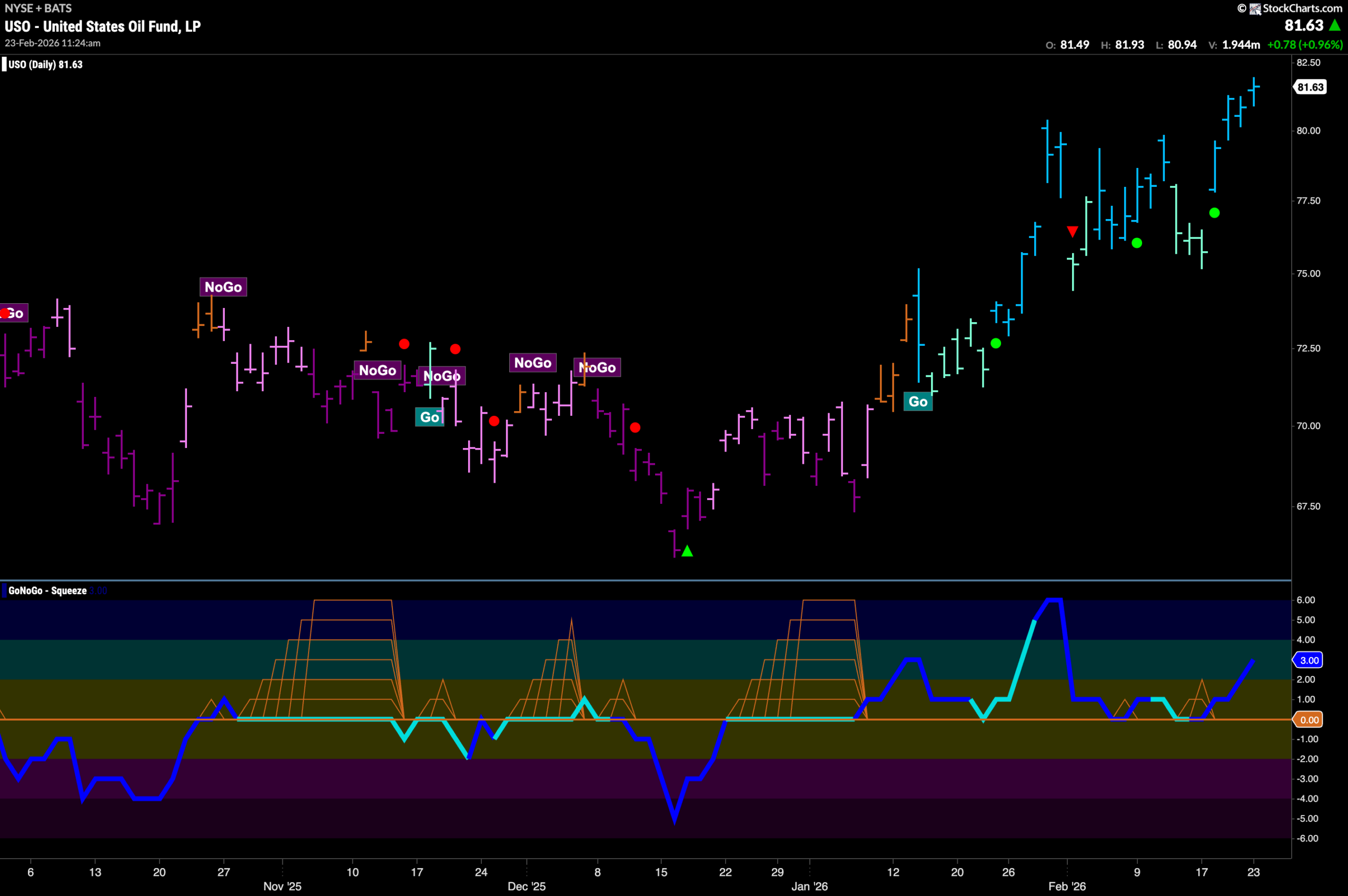The image size is (1348, 896).
Task: Click the NoGo label near Oct 27
Action: click(223, 287)
